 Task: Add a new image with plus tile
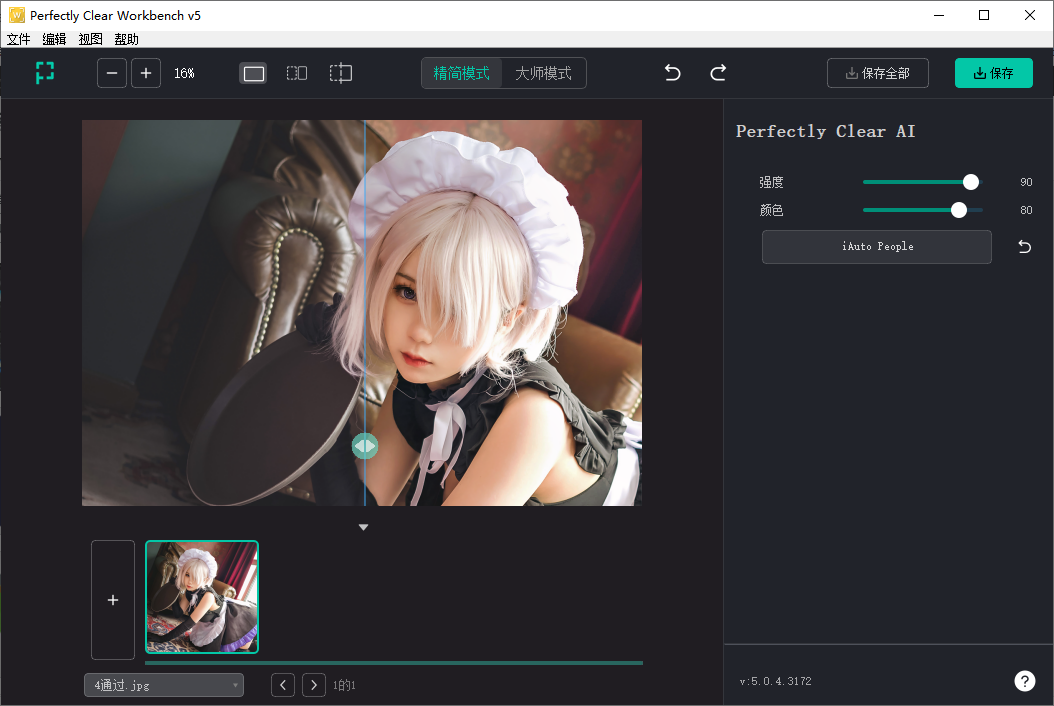pyautogui.click(x=113, y=600)
